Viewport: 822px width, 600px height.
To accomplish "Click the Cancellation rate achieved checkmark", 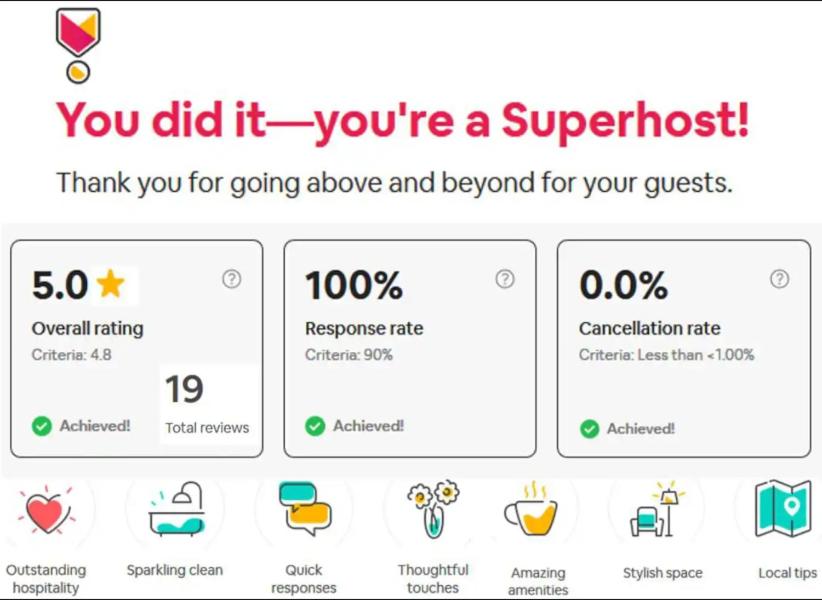I will 589,429.
